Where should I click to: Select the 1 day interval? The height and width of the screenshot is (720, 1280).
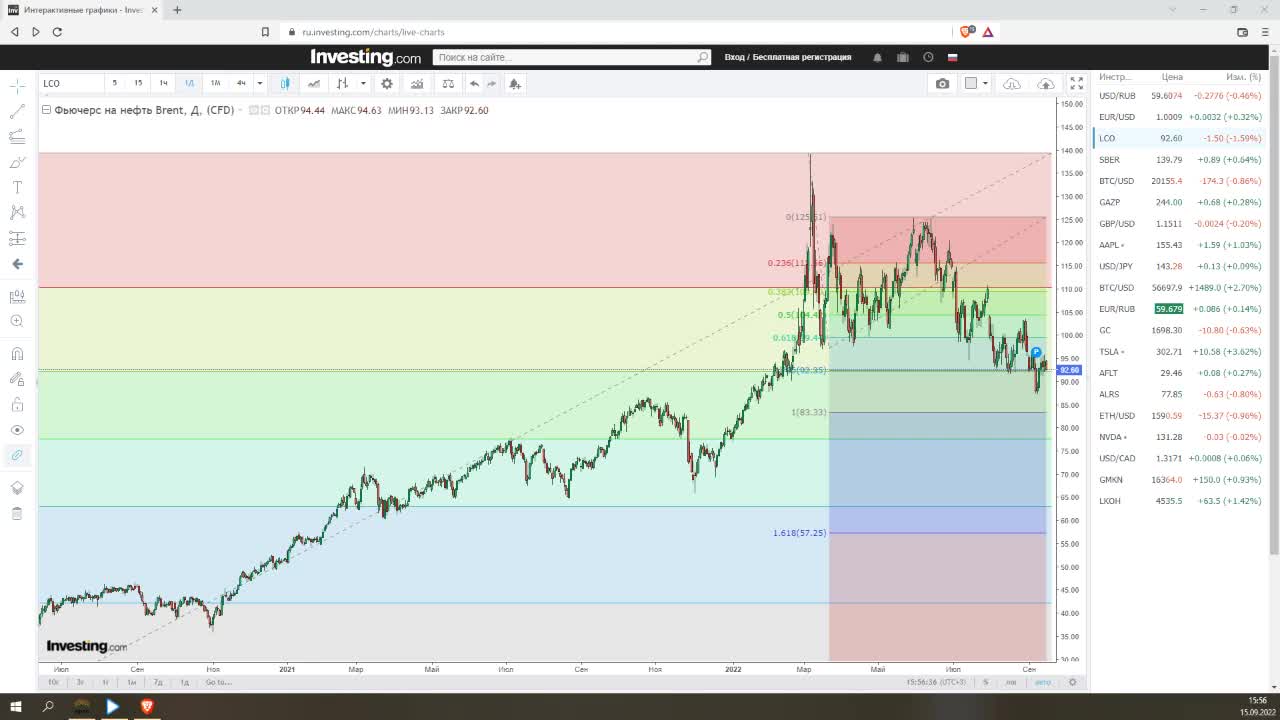pyautogui.click(x=189, y=83)
